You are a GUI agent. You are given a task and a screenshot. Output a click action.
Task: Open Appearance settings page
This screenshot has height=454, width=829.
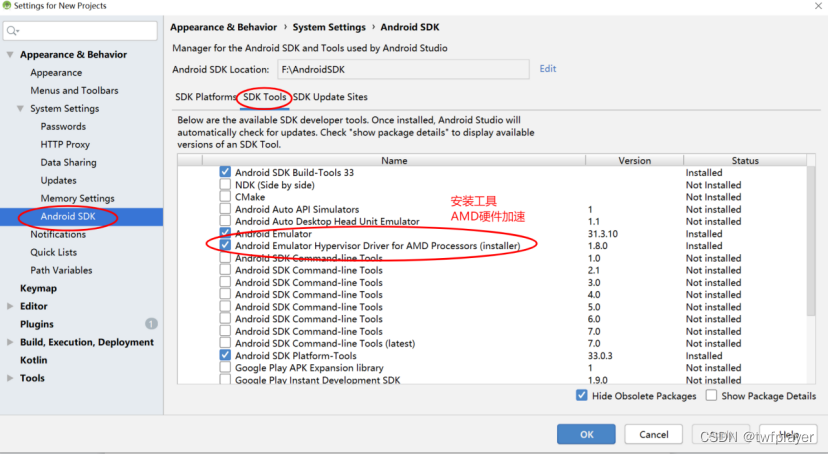click(x=56, y=72)
